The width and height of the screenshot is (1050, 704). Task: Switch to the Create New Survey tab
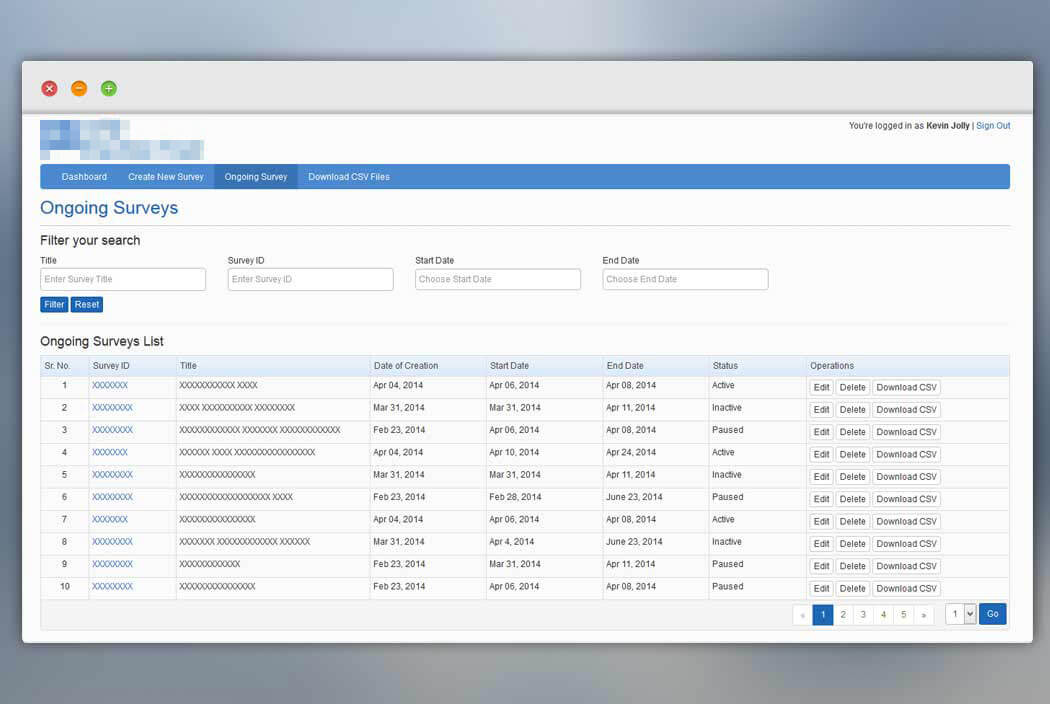165,177
